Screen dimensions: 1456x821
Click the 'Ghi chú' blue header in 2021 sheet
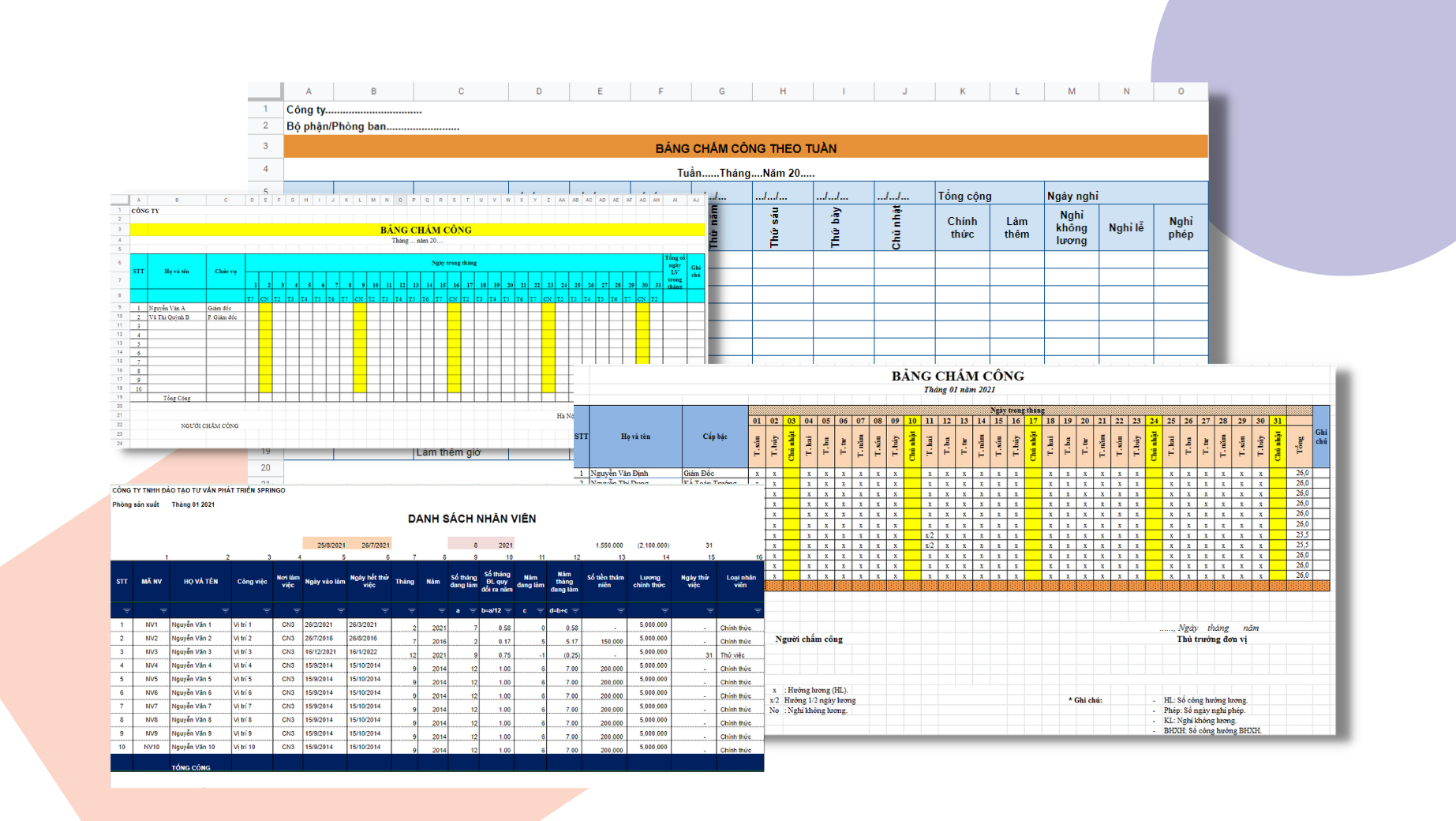click(1321, 437)
